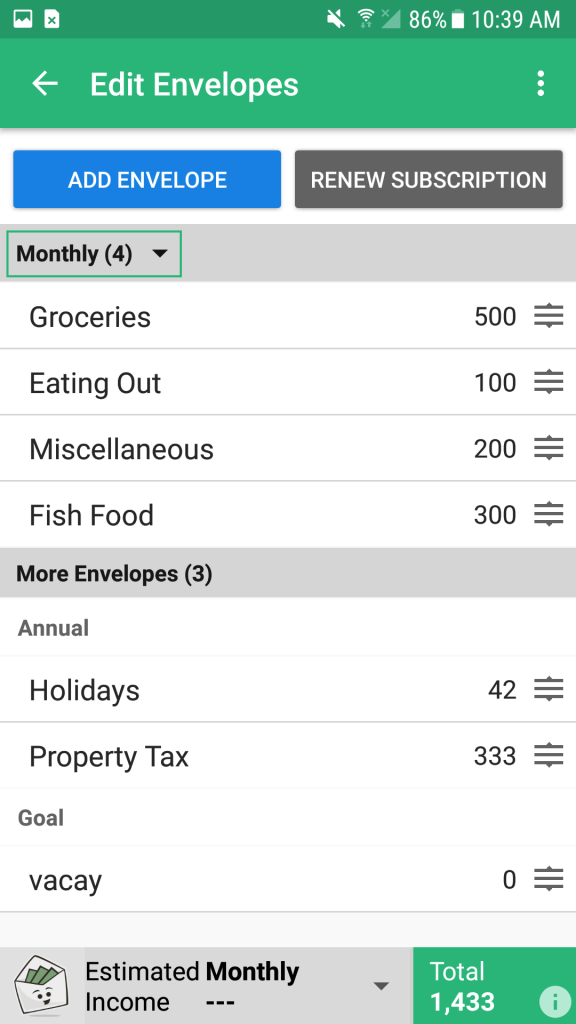576x1024 pixels.
Task: Click the ADD ENVELOPE button
Action: click(x=147, y=180)
